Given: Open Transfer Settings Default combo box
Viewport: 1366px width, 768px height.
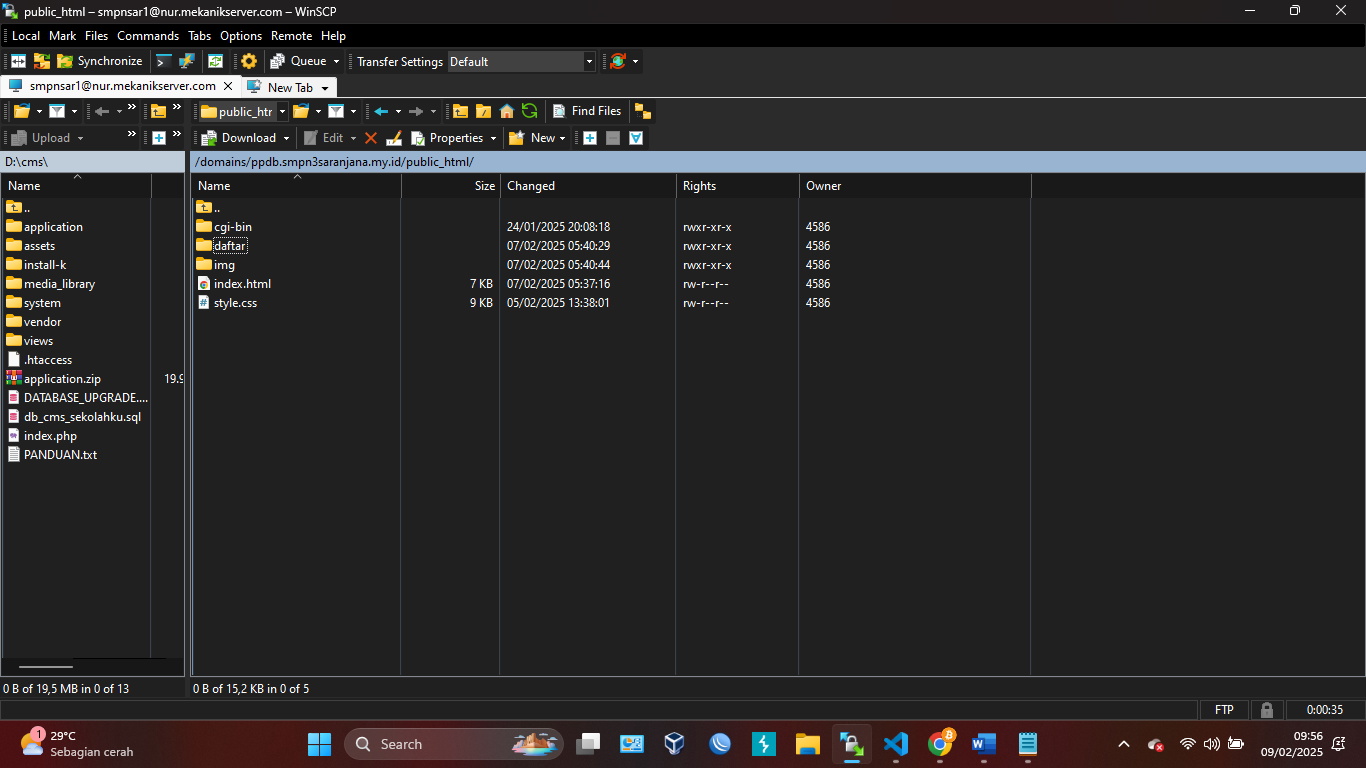Looking at the screenshot, I should (x=521, y=61).
